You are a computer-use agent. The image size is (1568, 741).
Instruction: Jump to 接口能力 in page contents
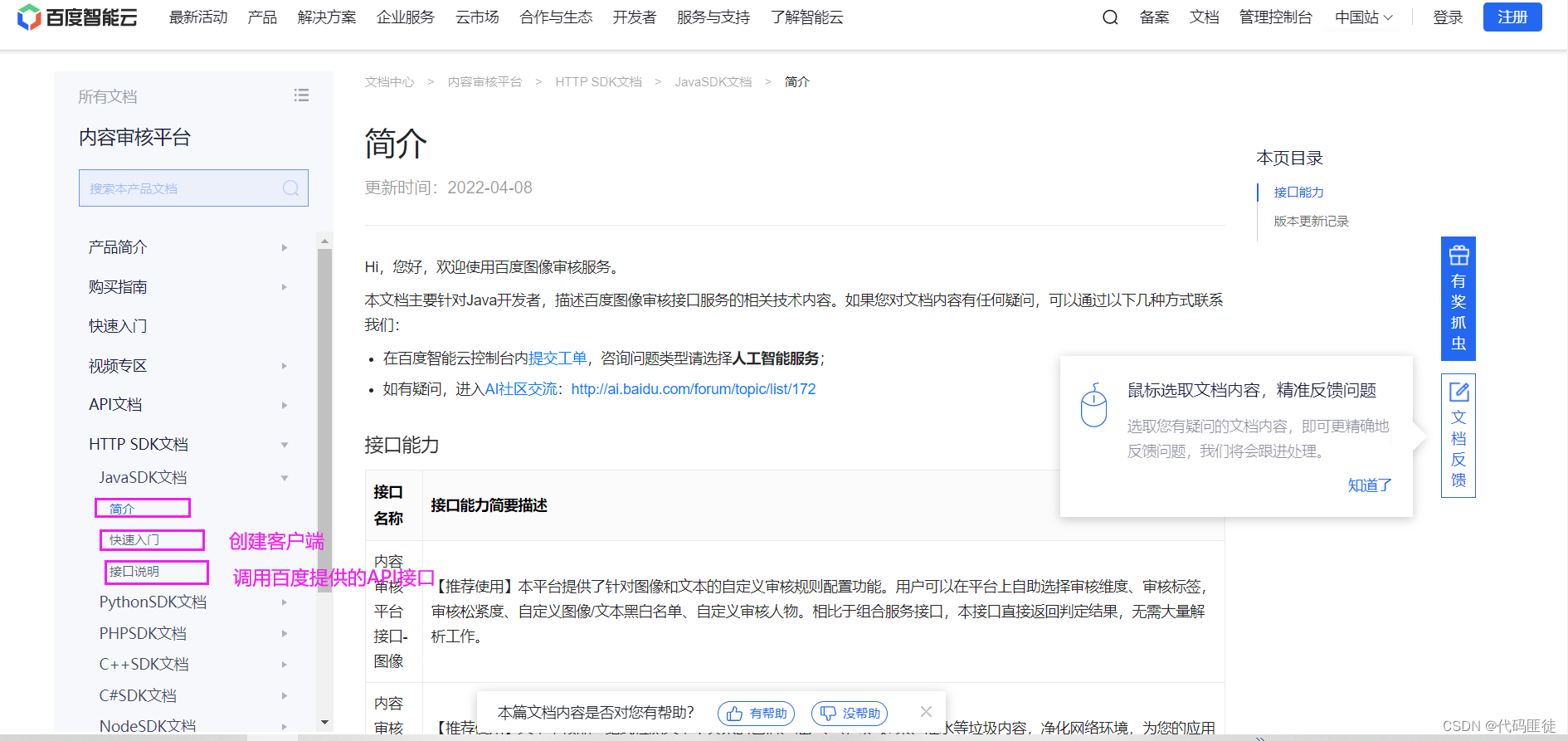coord(1299,193)
